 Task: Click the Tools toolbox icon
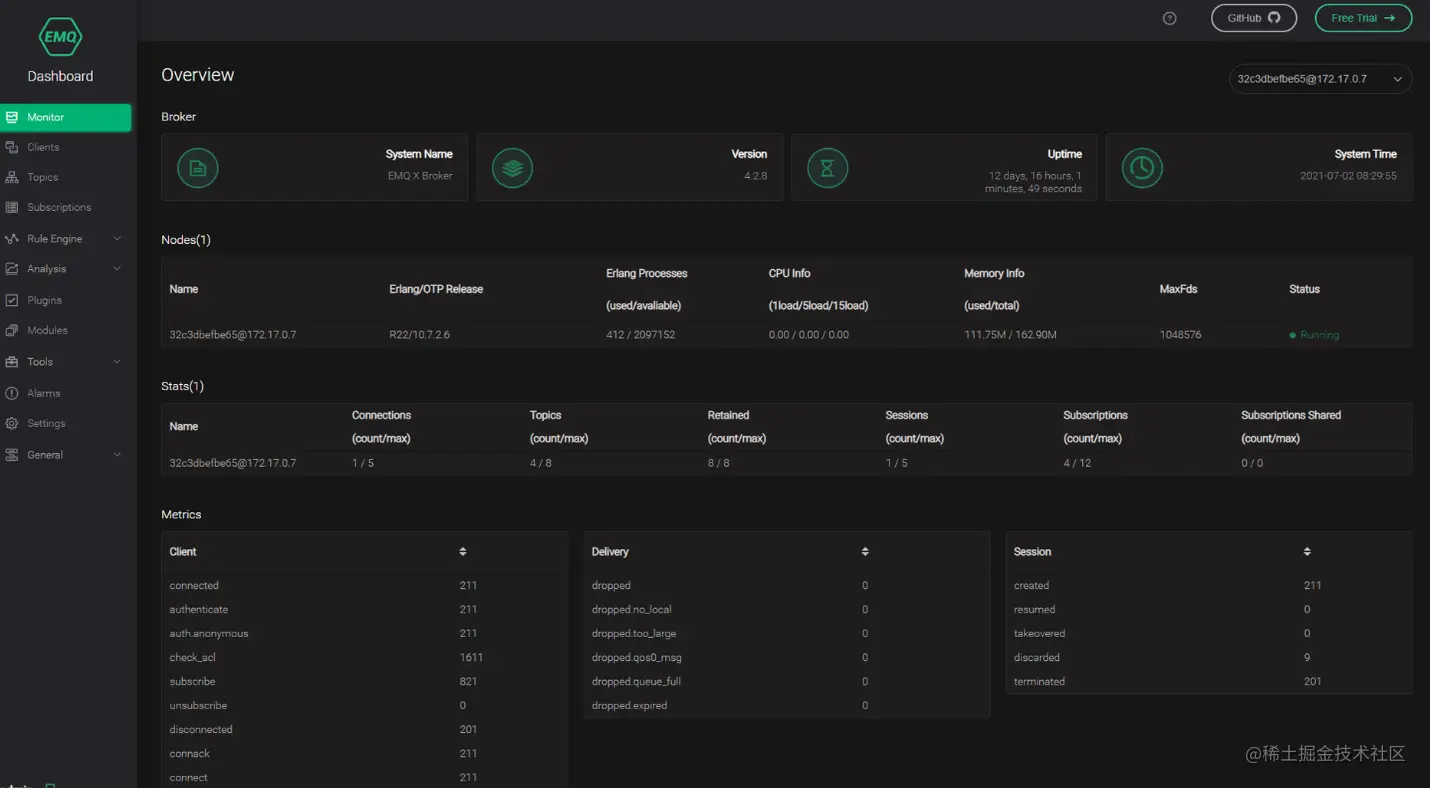coord(12,362)
